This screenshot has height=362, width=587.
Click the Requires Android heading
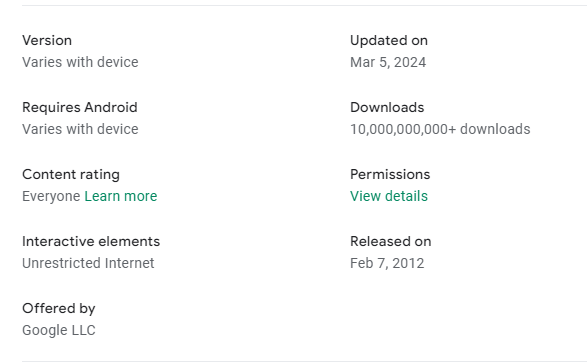tap(80, 107)
